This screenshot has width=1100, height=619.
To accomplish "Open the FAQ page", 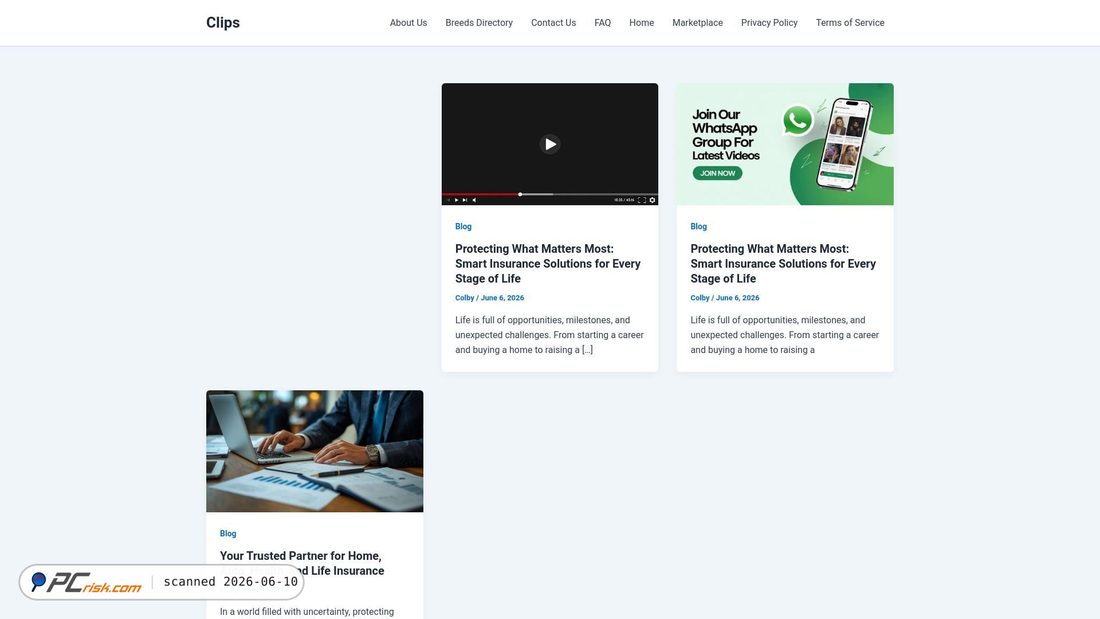I will pyautogui.click(x=603, y=22).
